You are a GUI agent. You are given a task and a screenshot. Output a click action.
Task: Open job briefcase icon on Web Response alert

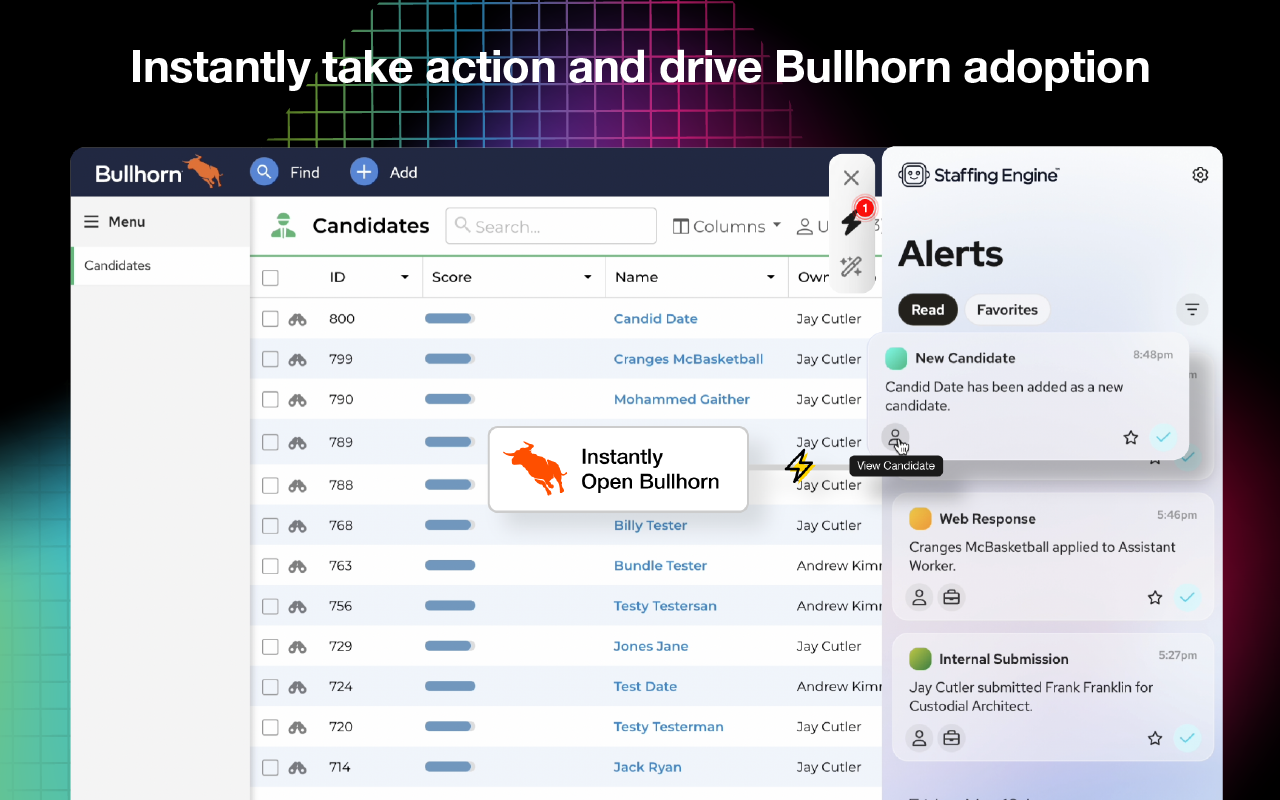point(951,598)
